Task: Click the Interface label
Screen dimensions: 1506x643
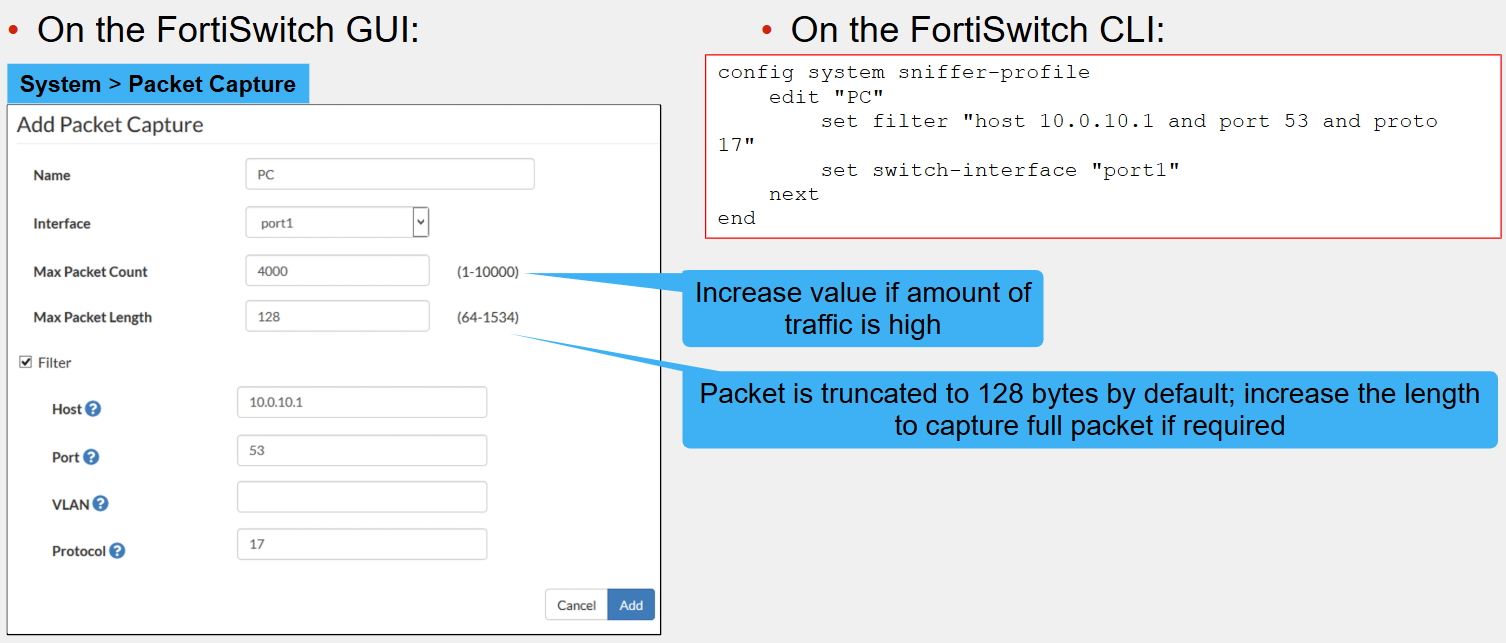Action: click(x=62, y=224)
